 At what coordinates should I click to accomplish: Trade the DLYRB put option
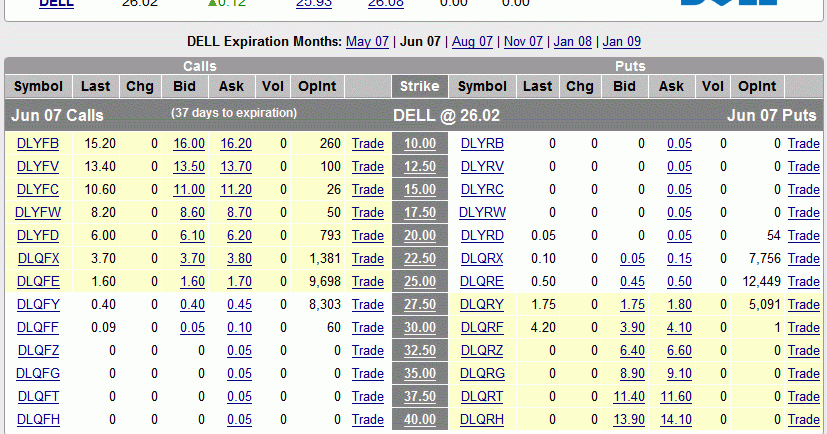tap(804, 143)
